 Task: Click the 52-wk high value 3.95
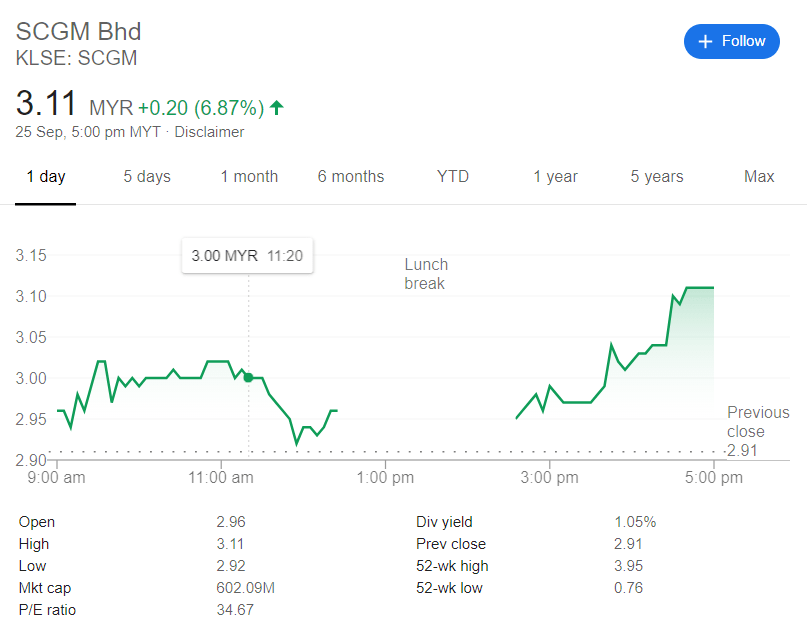628,566
